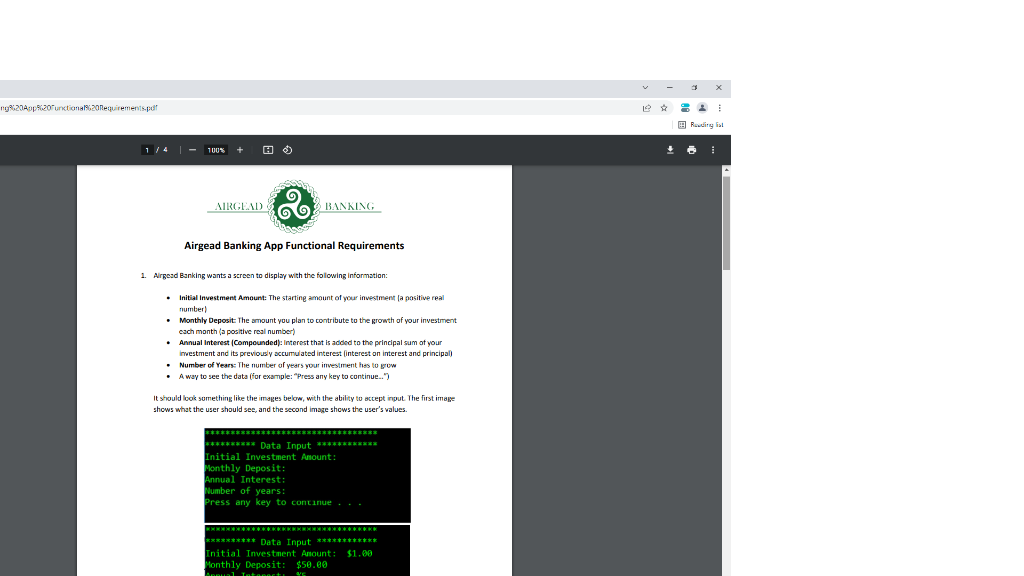1024x576 pixels.
Task: Click the vertical scrollbar thumb
Action: point(726,223)
